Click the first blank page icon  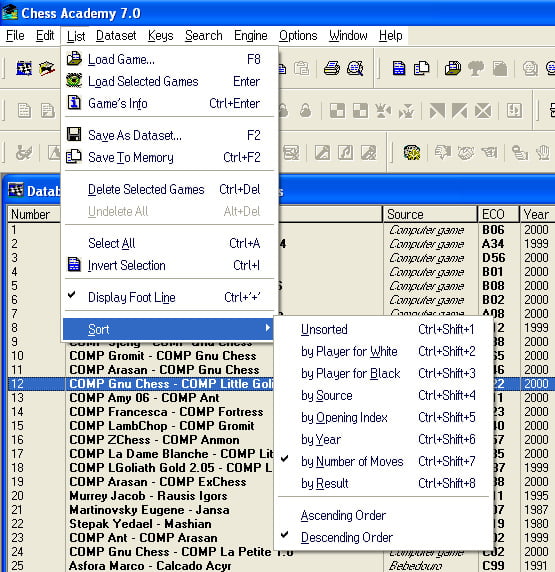tap(24, 111)
